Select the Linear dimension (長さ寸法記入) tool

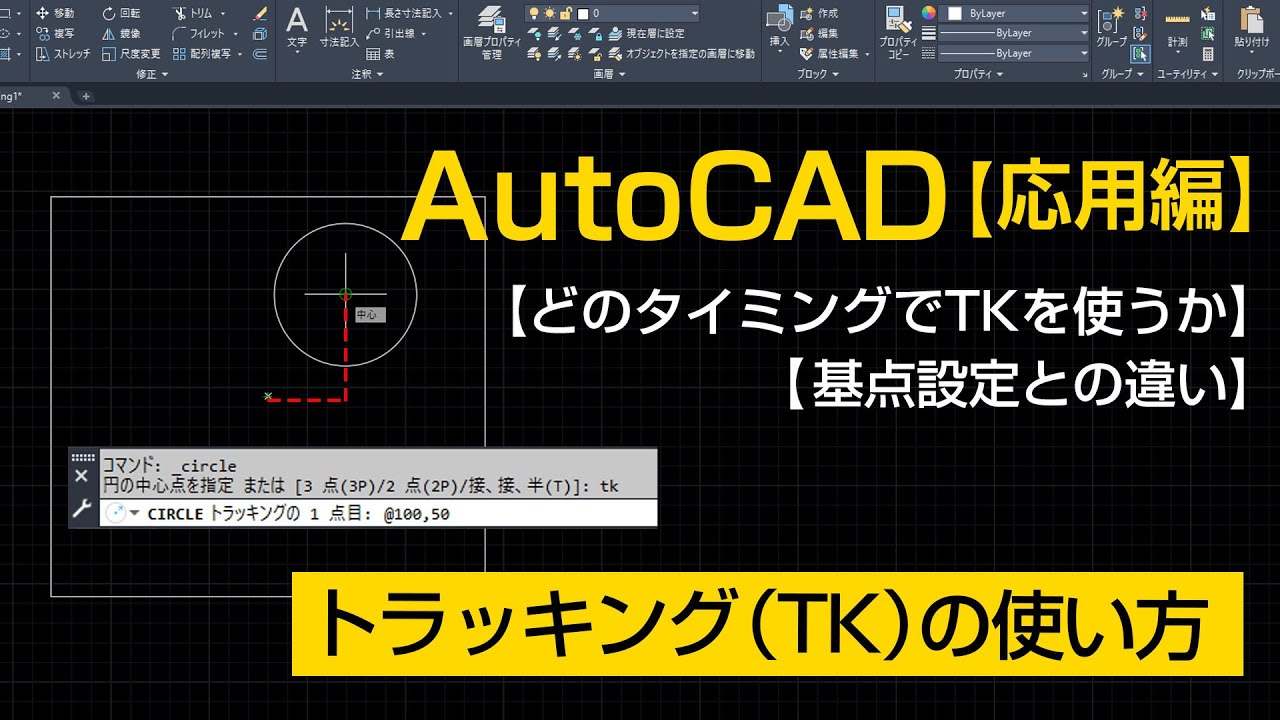pos(405,14)
